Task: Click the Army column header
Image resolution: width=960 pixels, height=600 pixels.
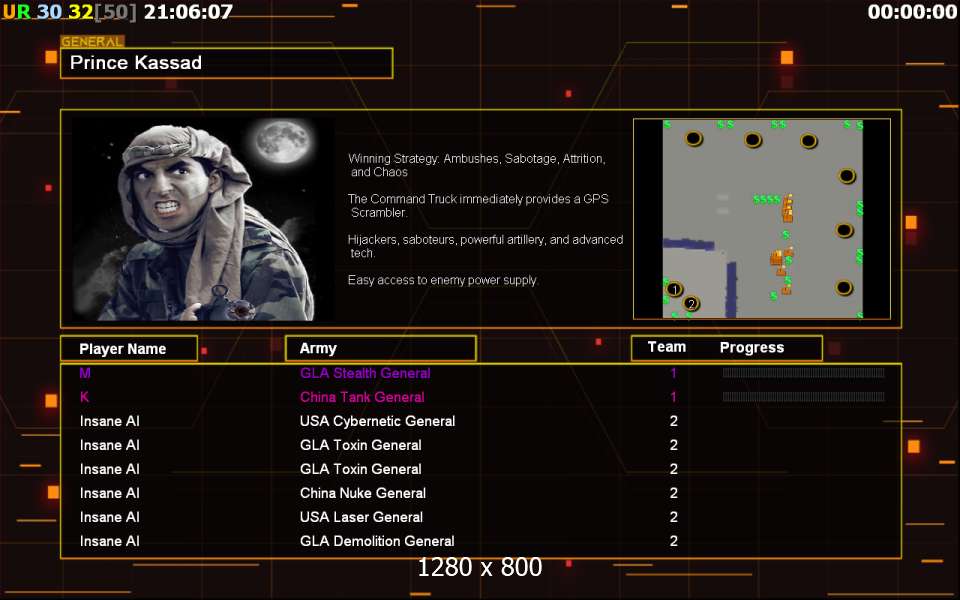Action: tap(380, 348)
